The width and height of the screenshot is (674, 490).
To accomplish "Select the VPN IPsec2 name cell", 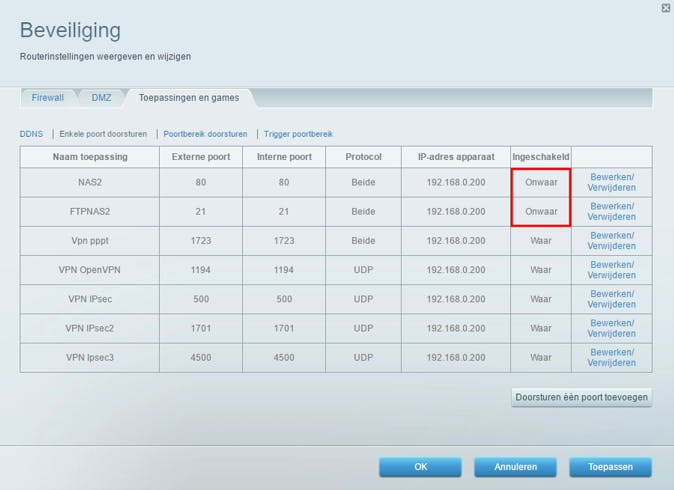I will (x=90, y=328).
